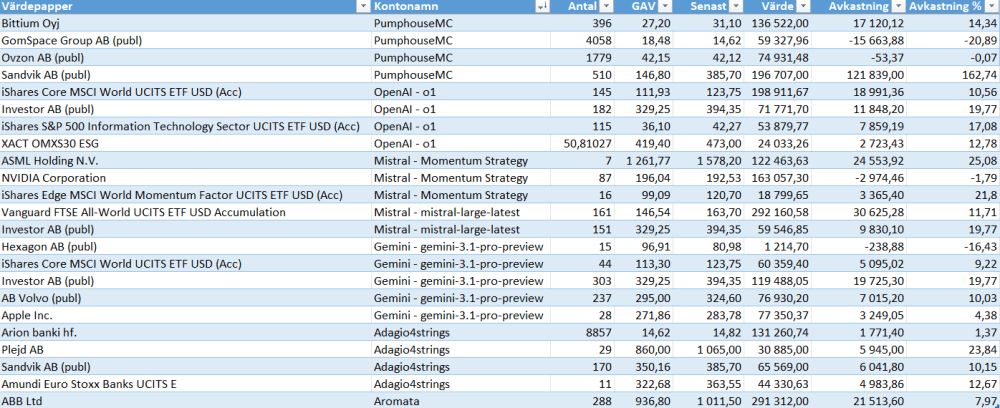This screenshot has height=408, width=1000.
Task: Open the Avkastning column filter dropdown
Action: pos(897,6)
